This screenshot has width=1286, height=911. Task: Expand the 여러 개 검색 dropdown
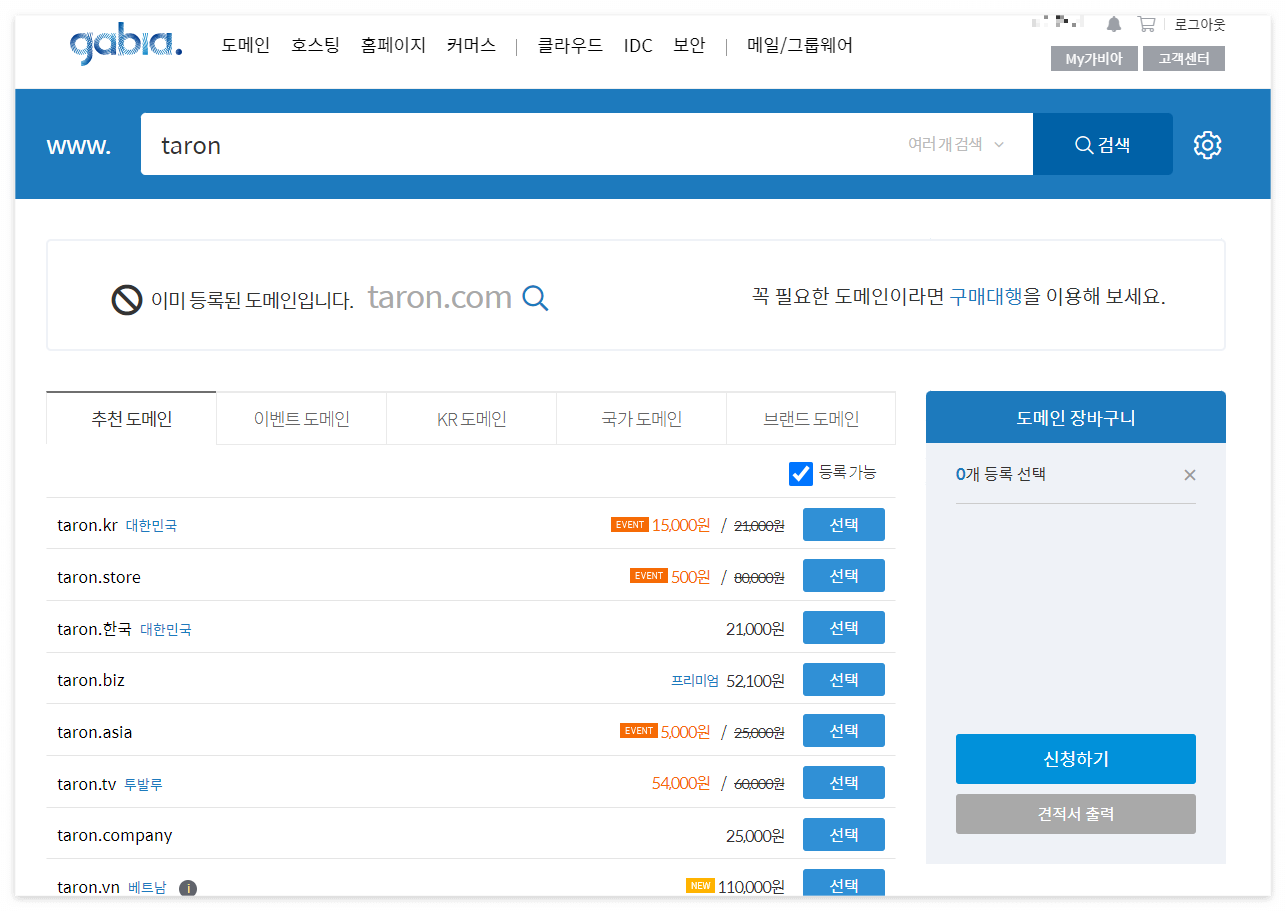[955, 144]
